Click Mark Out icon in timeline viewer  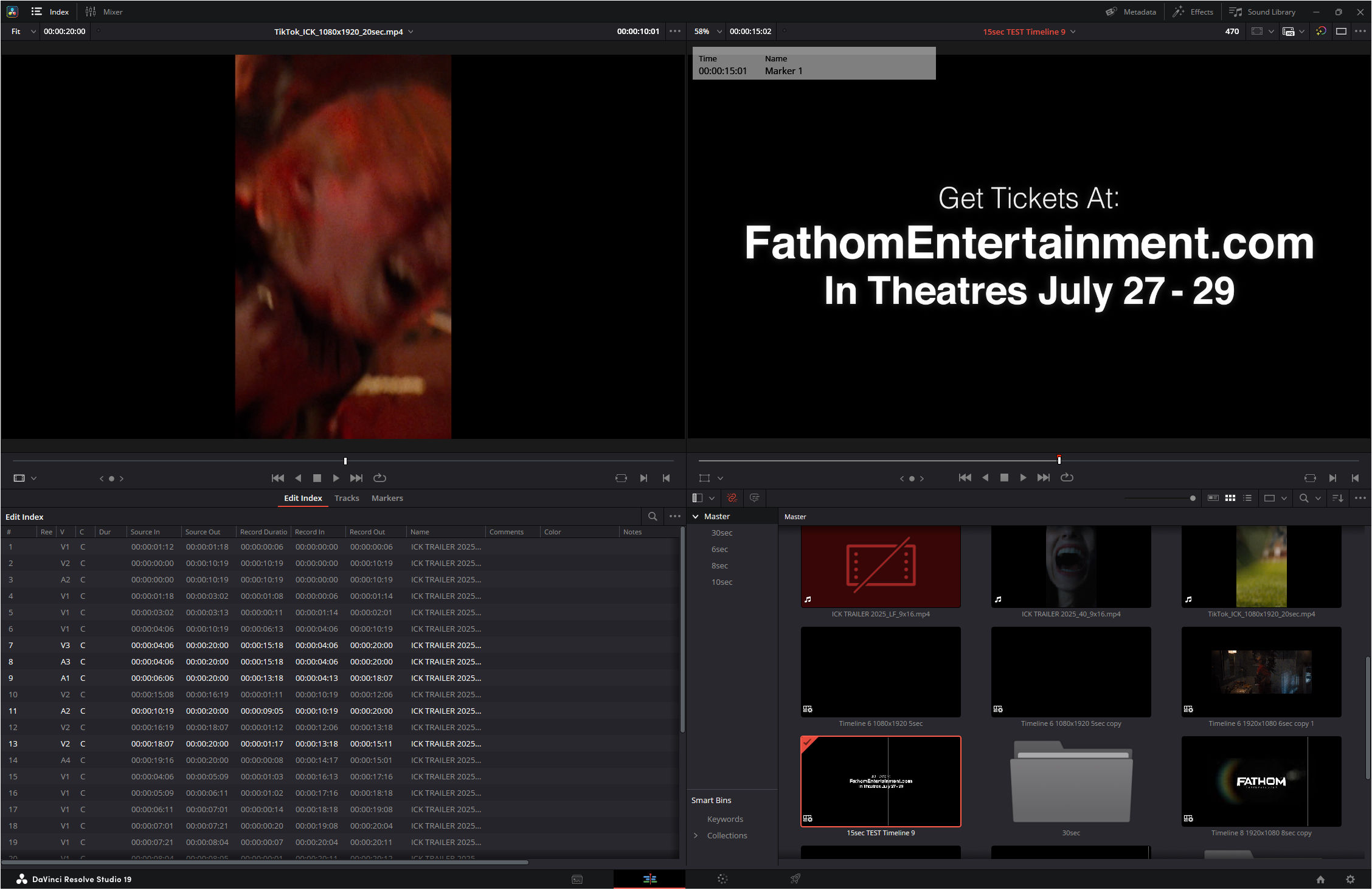1355,478
